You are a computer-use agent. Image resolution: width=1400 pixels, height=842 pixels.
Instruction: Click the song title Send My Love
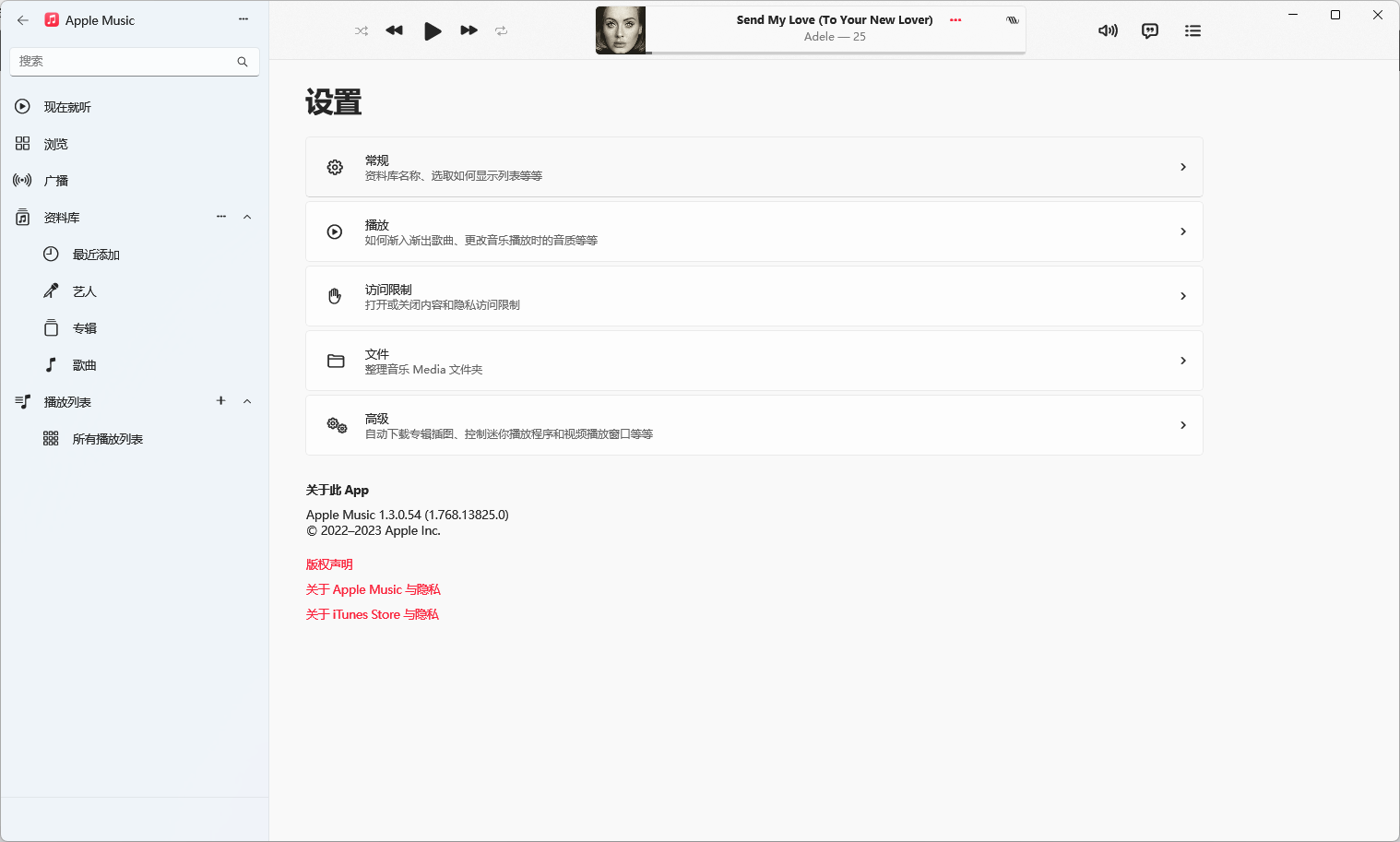pos(835,19)
